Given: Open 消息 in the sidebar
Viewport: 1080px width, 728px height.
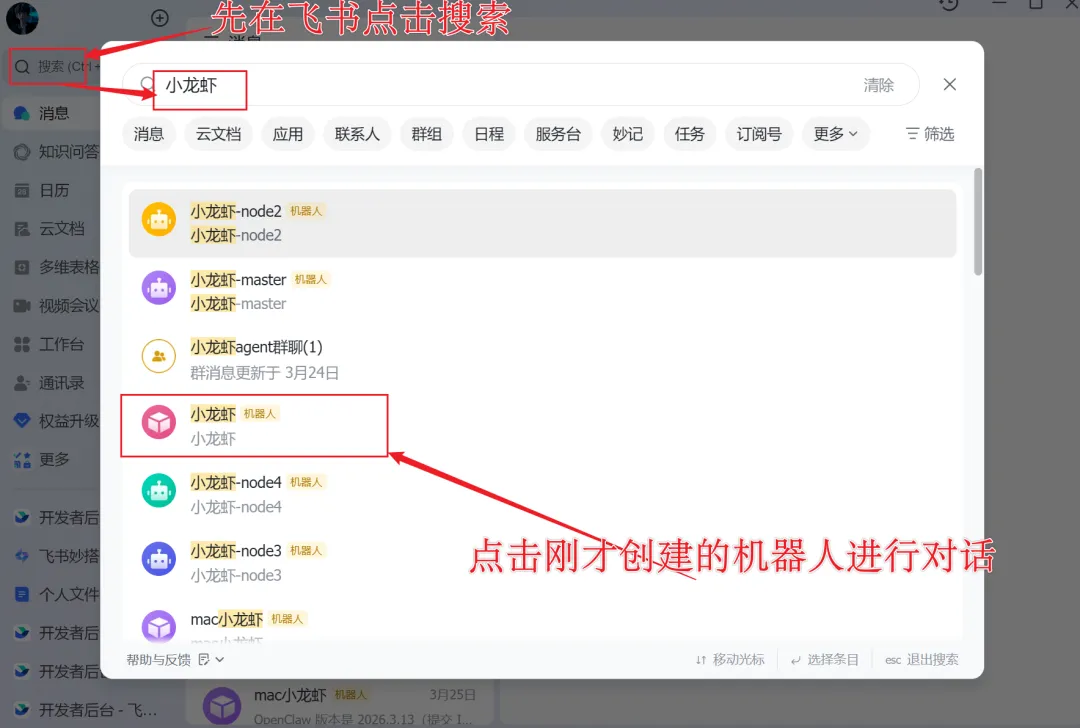Looking at the screenshot, I should (52, 113).
